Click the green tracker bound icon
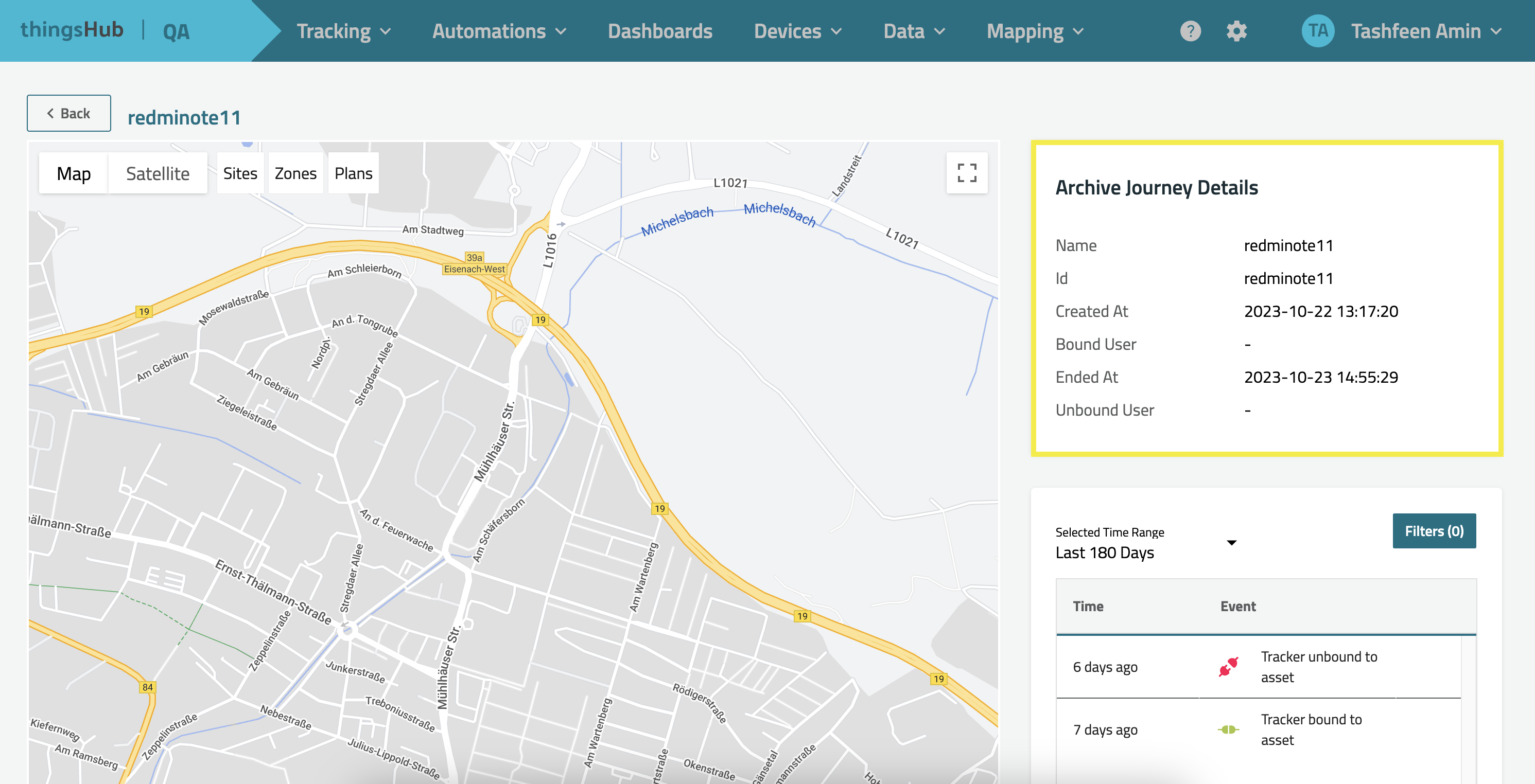1535x784 pixels. (x=1228, y=729)
